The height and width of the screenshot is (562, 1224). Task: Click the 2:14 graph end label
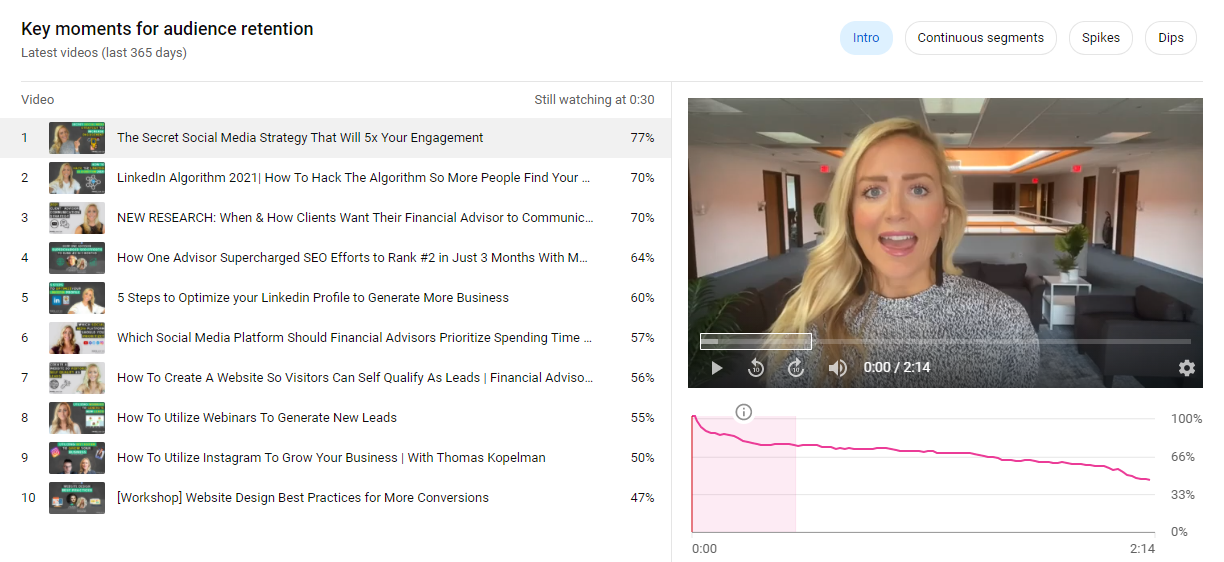1142,549
